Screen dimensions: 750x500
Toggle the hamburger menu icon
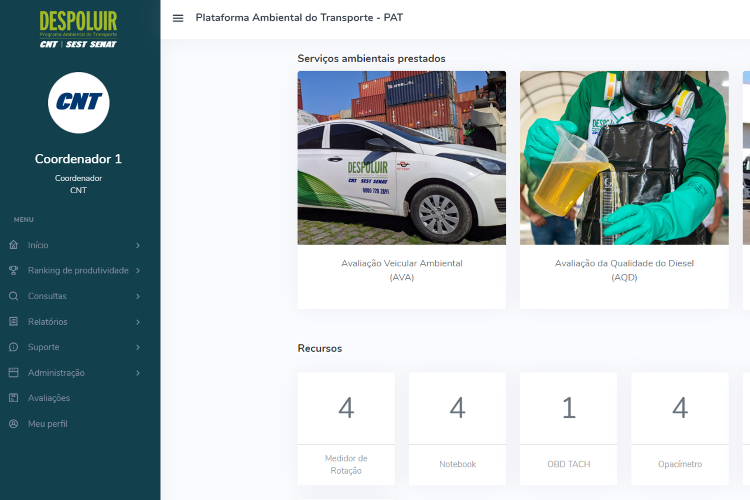[x=178, y=18]
